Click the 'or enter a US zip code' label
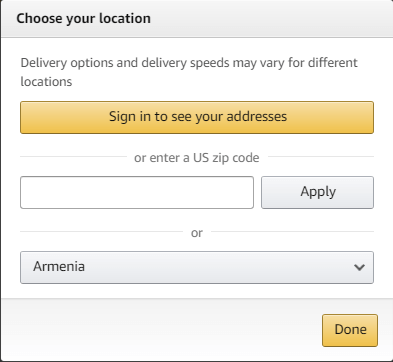The image size is (393, 362). click(x=197, y=158)
